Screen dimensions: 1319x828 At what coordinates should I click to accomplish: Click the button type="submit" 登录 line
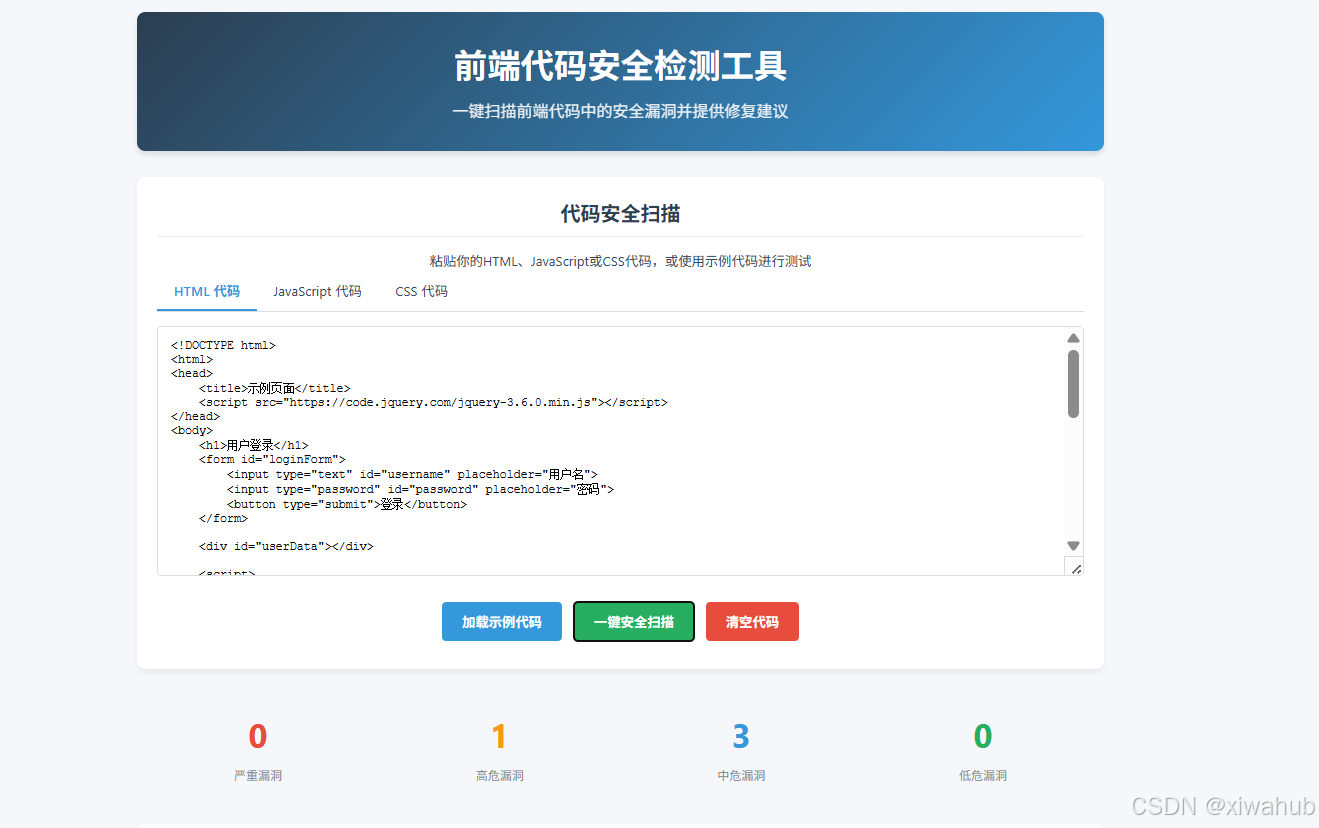347,504
